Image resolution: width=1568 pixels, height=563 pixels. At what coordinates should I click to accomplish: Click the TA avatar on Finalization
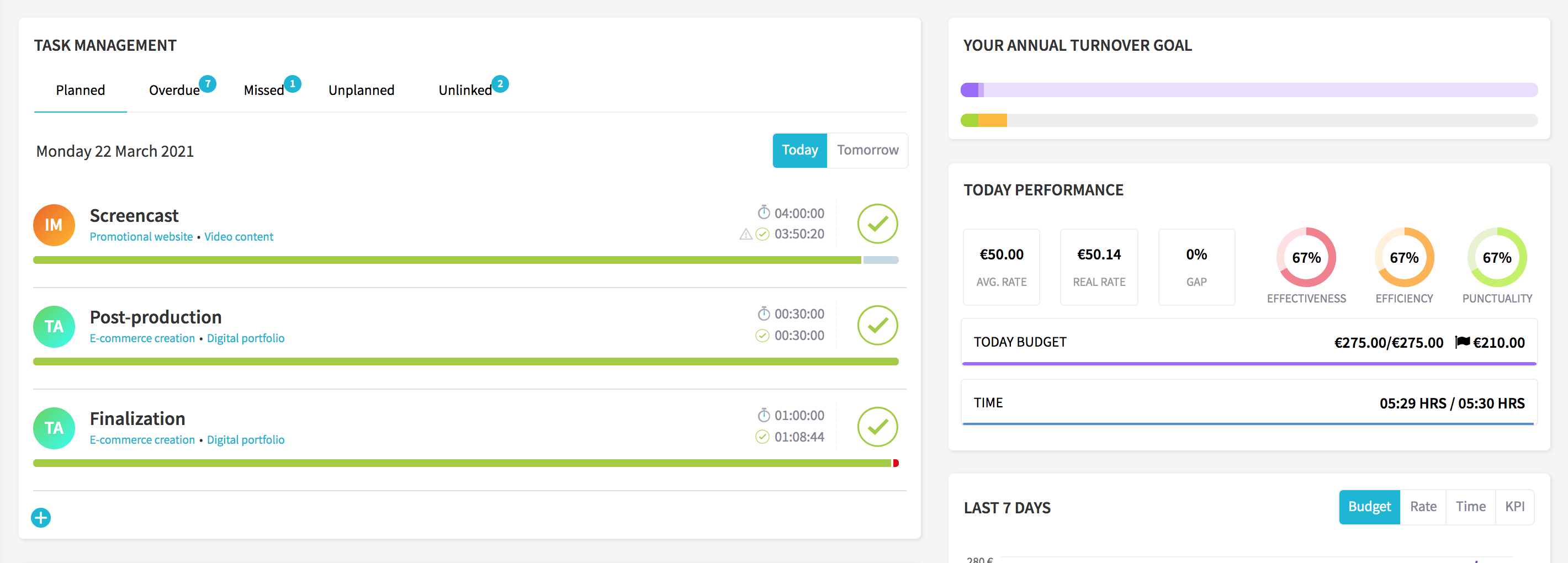tap(54, 428)
